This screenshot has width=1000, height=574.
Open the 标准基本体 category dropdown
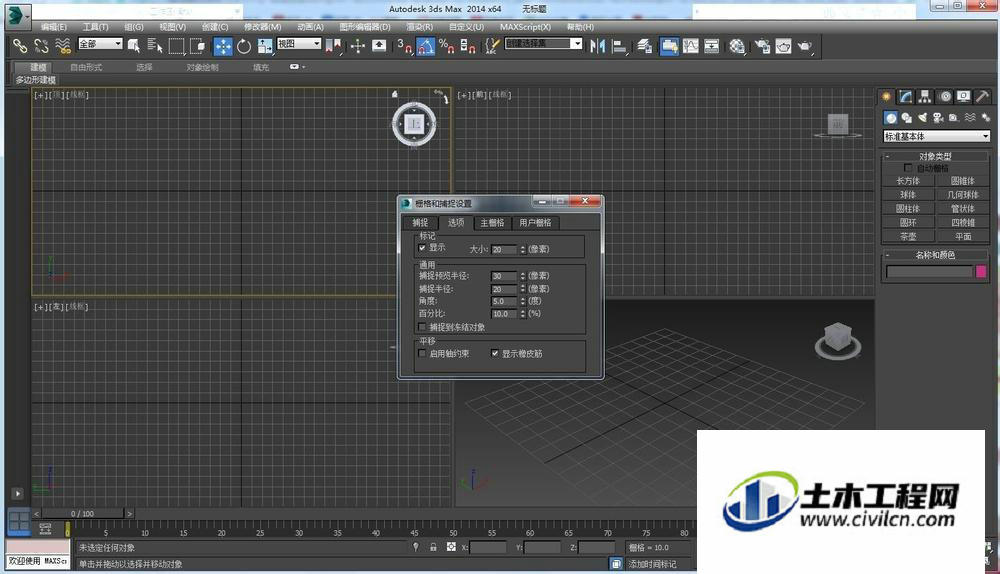tap(936, 136)
